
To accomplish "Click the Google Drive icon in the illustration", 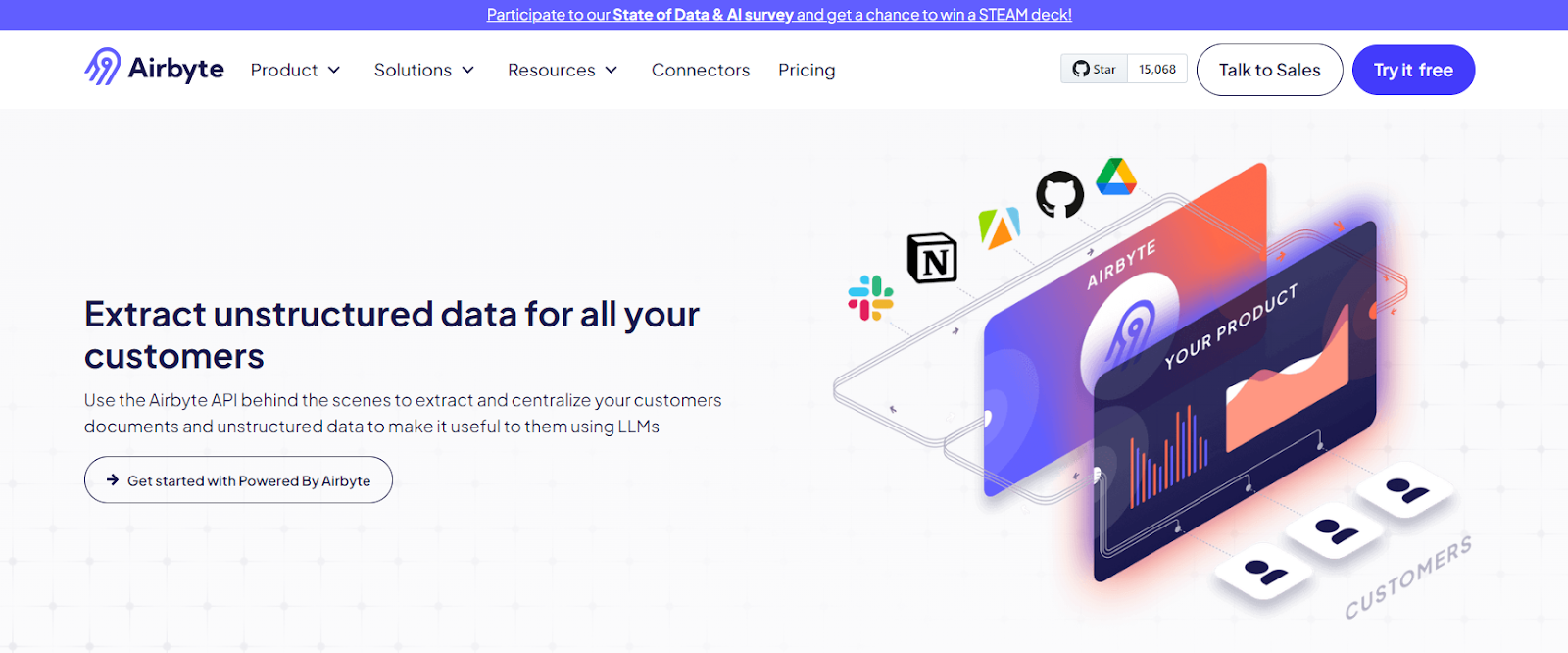I will (1115, 176).
